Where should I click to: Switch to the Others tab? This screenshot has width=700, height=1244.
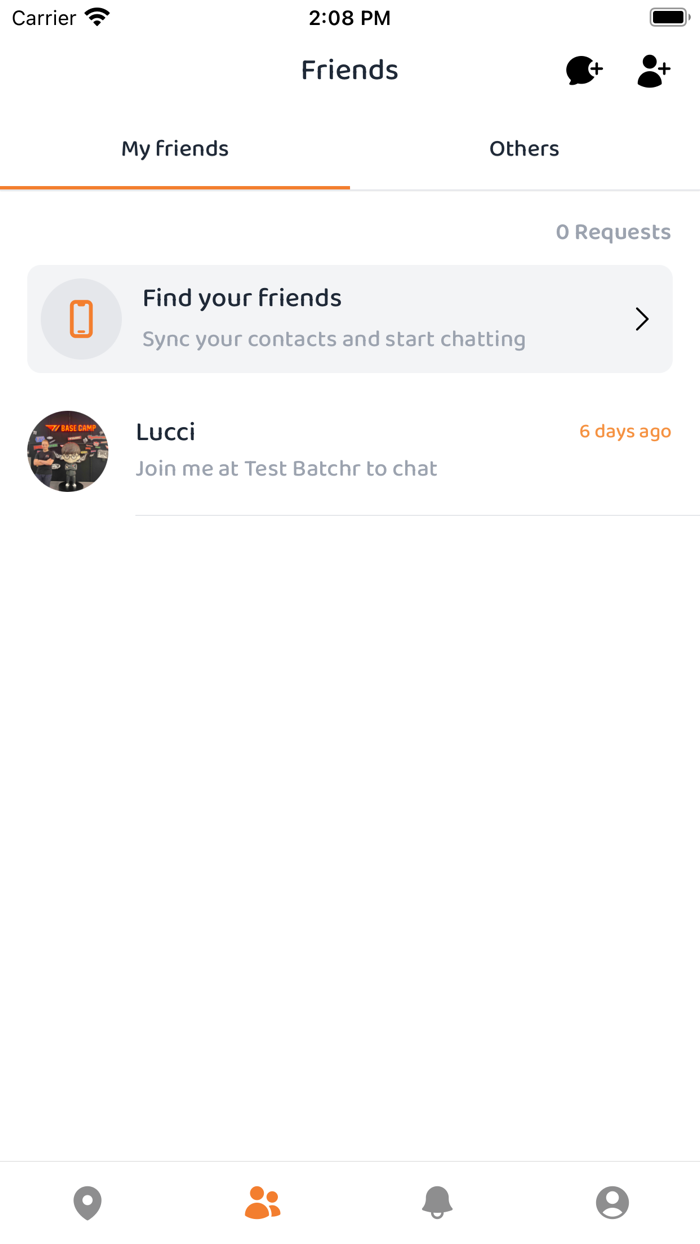pyautogui.click(x=524, y=148)
